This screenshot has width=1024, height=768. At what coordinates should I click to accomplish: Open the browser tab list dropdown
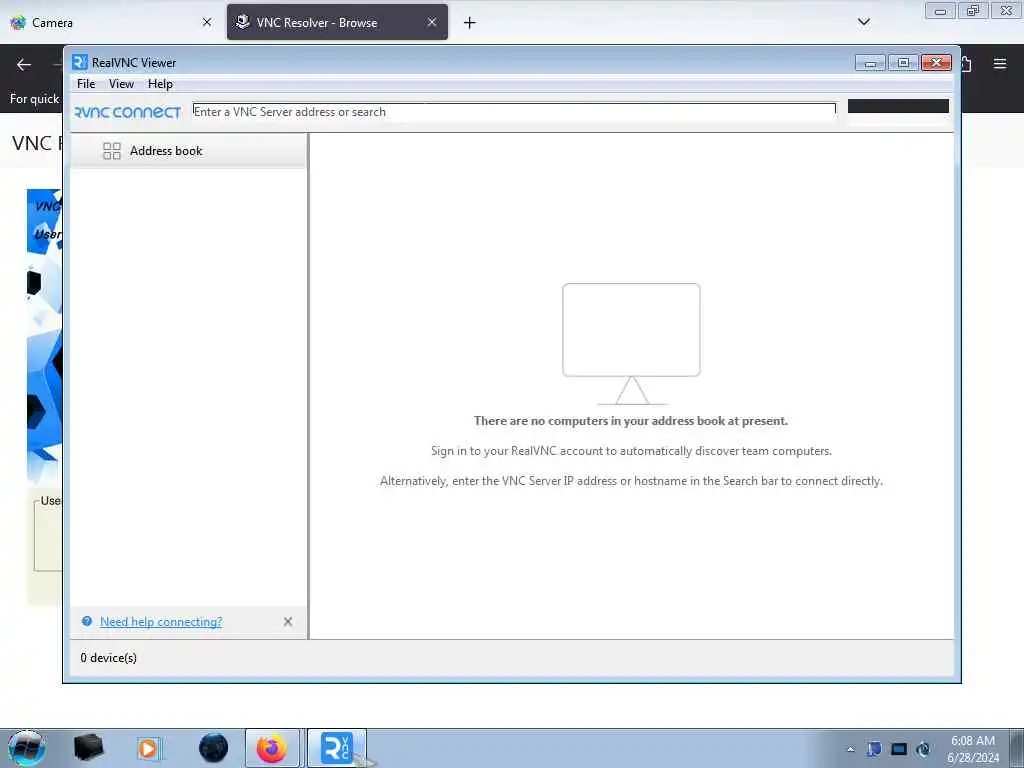click(x=863, y=22)
